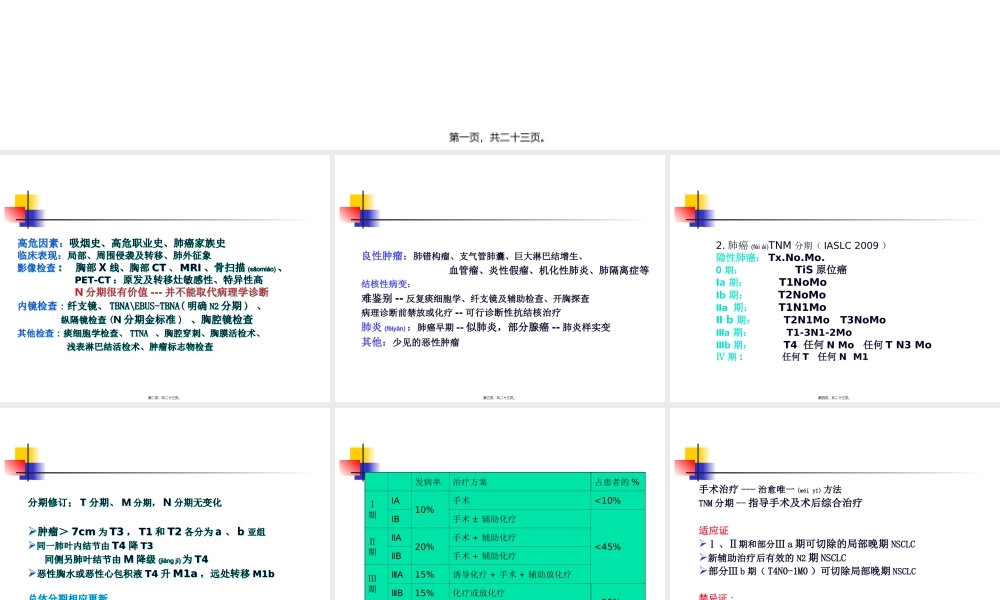The width and height of the screenshot is (1000, 600).
Task: Click the 第一页，共二十三页 page label
Action: tap(497, 137)
